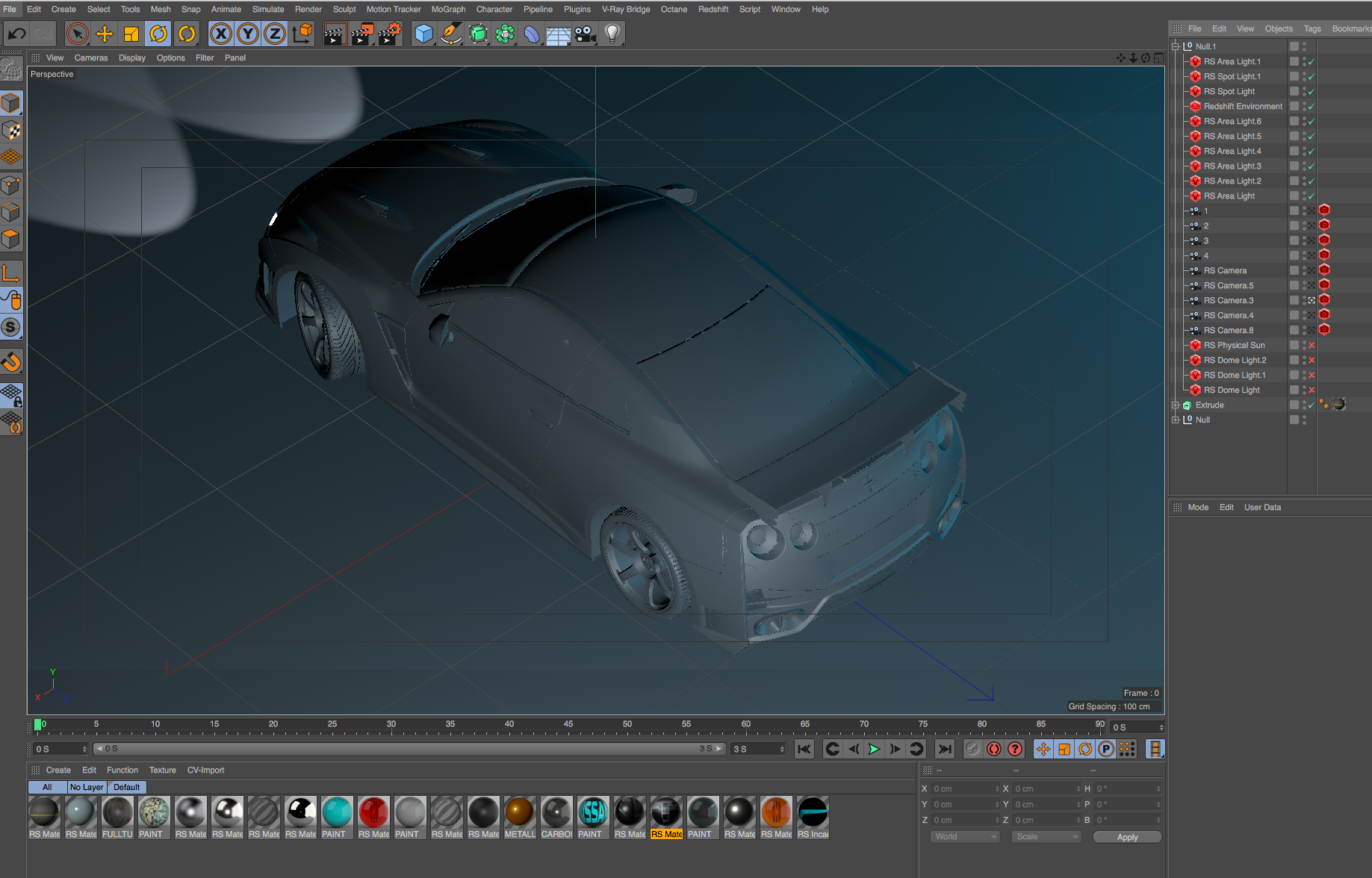Click the red Record Active Objects button
This screenshot has height=878, width=1372.
[993, 749]
